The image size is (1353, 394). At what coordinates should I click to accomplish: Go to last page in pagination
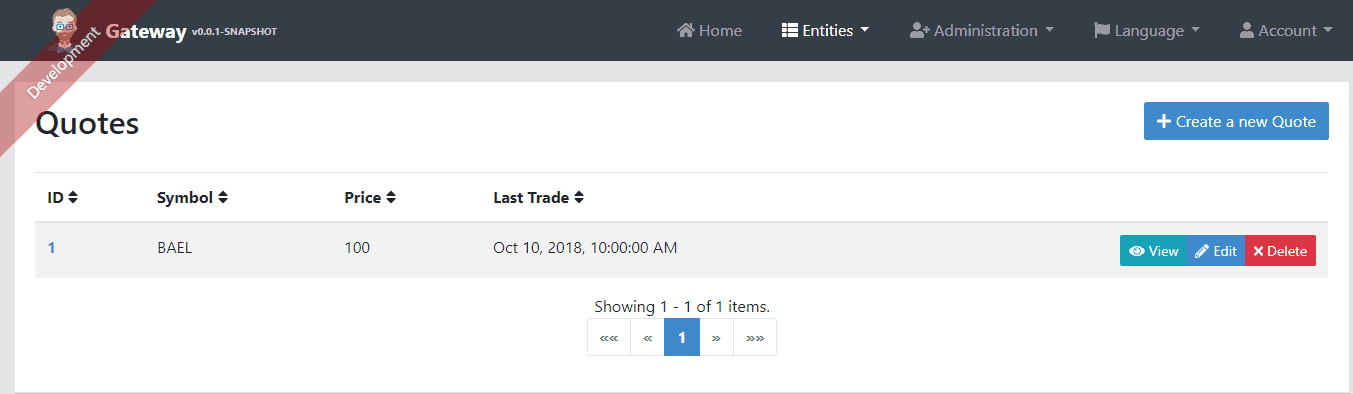[755, 337]
